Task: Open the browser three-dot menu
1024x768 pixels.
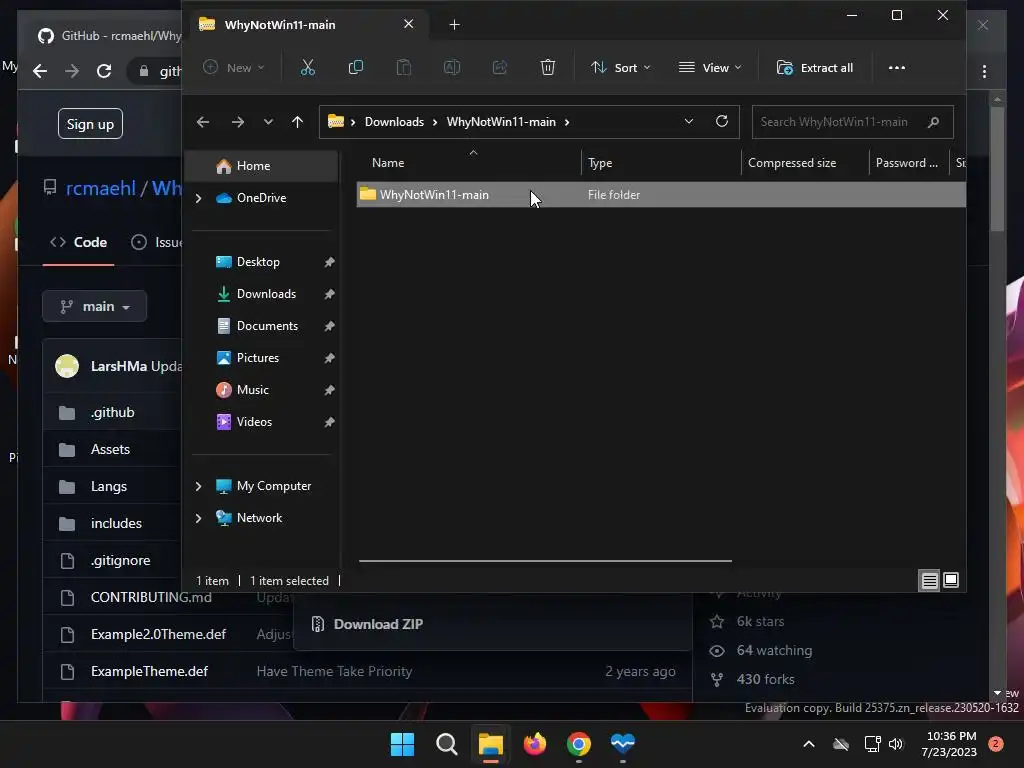Action: [x=984, y=71]
